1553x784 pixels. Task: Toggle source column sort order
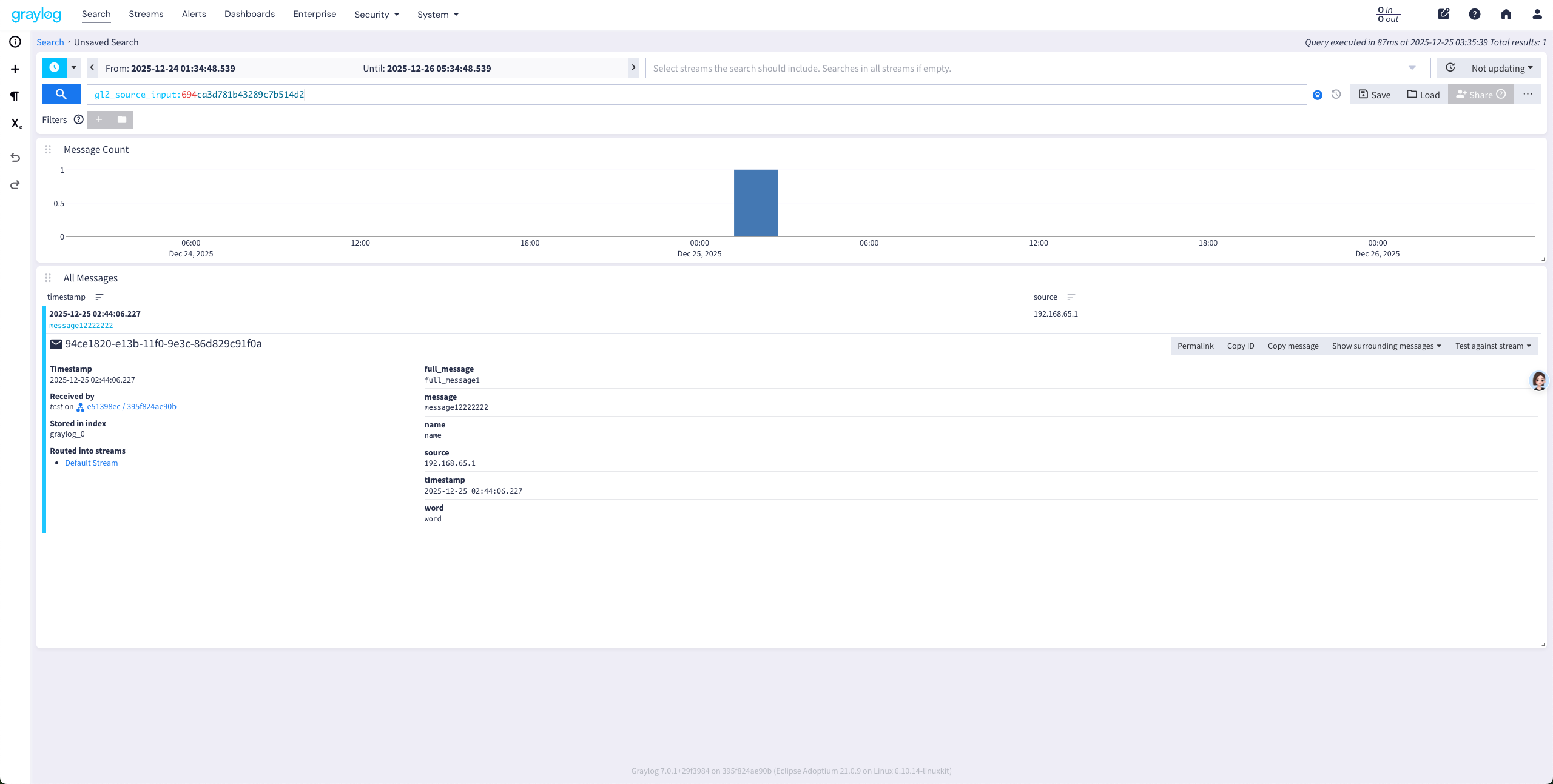(x=1071, y=297)
